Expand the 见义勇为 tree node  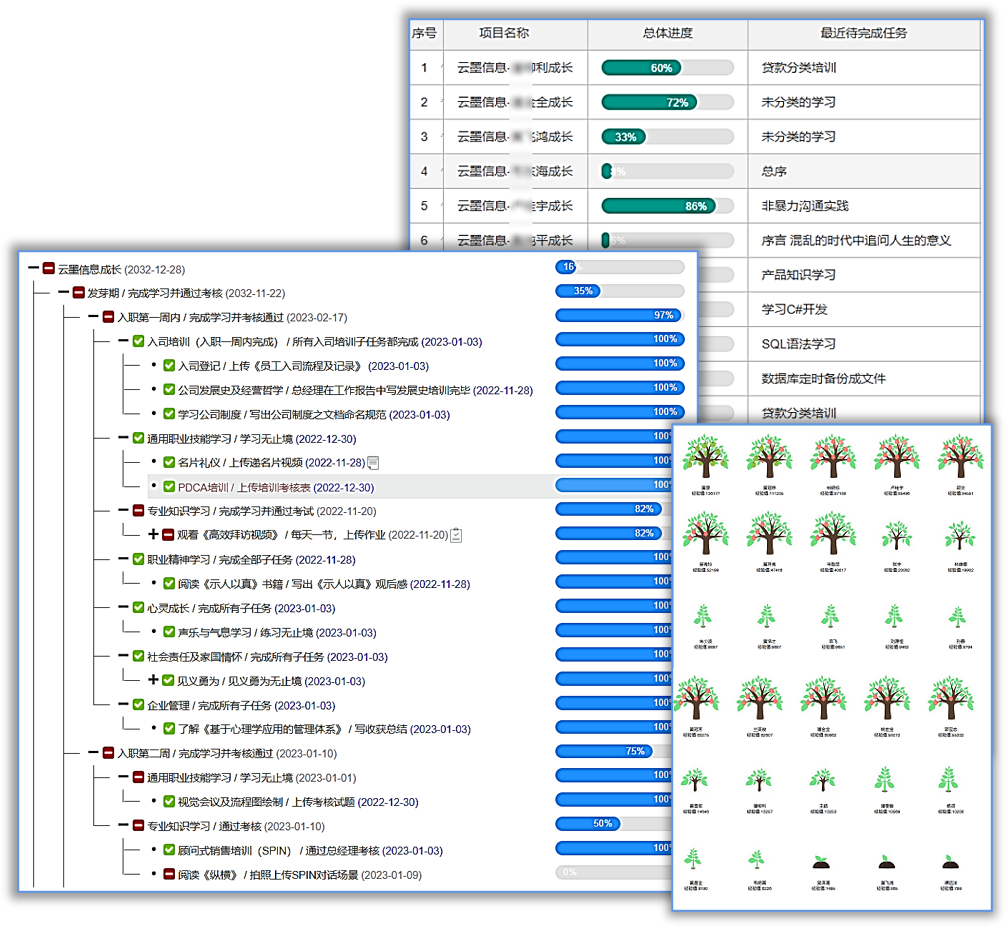pyautogui.click(x=153, y=681)
